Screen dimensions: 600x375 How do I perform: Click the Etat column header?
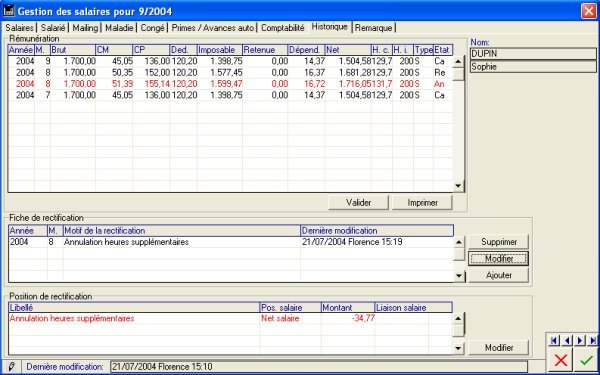click(443, 50)
